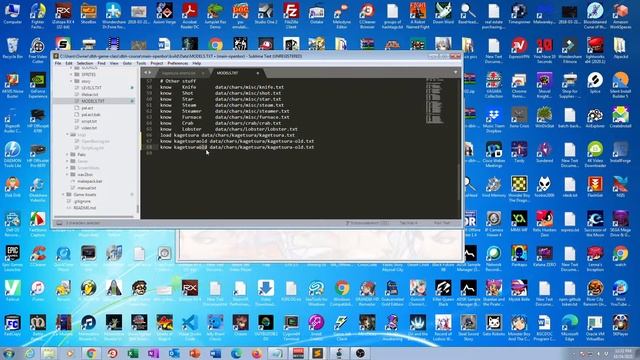Open CCleaner Browser desktop icon
The width and height of the screenshot is (640, 360).
(367, 16)
